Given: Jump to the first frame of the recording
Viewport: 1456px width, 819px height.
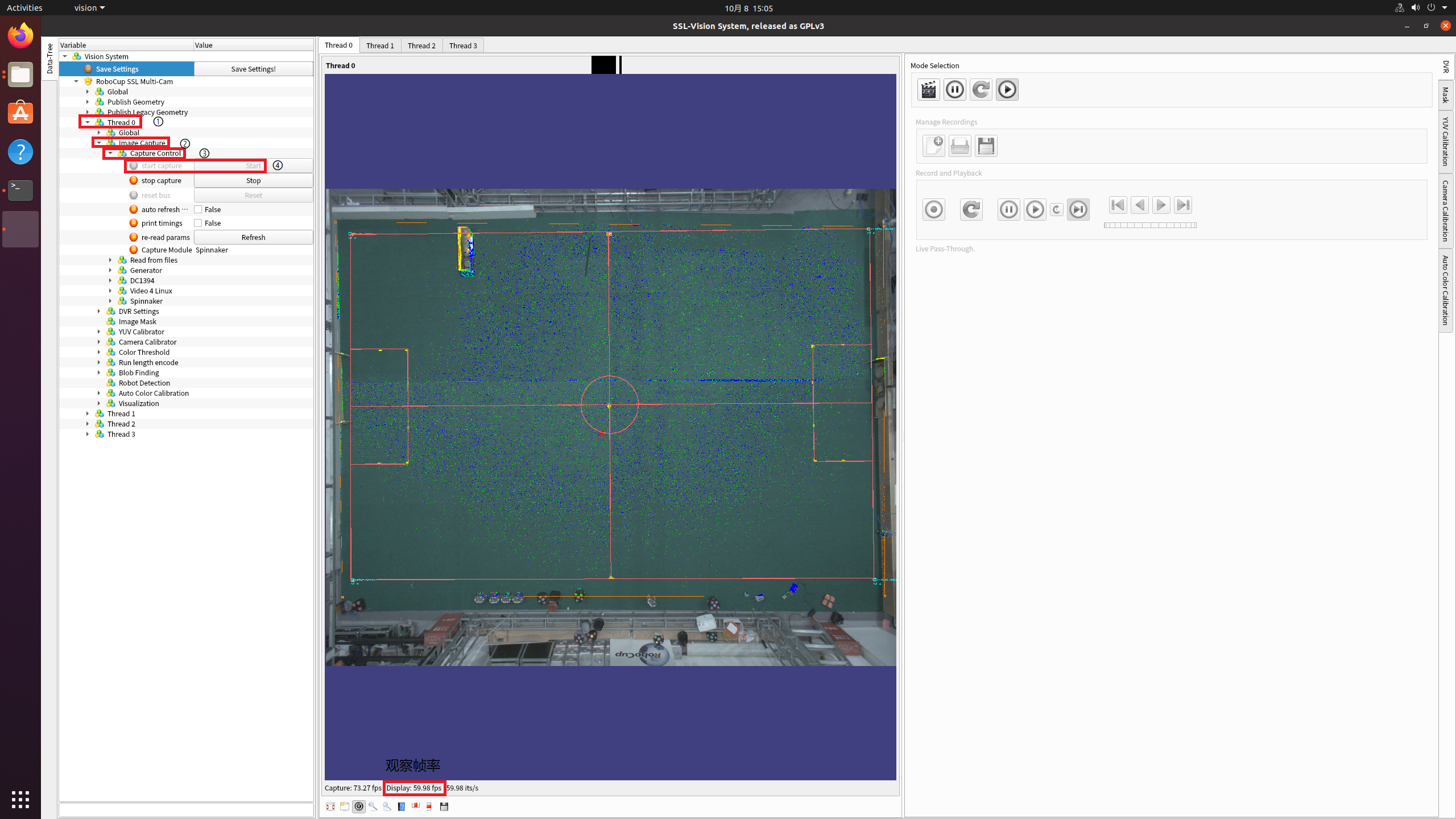Looking at the screenshot, I should (x=1118, y=205).
